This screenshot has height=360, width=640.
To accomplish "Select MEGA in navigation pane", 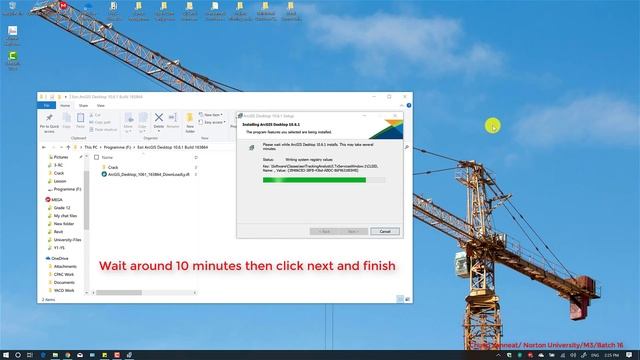I will [54, 200].
